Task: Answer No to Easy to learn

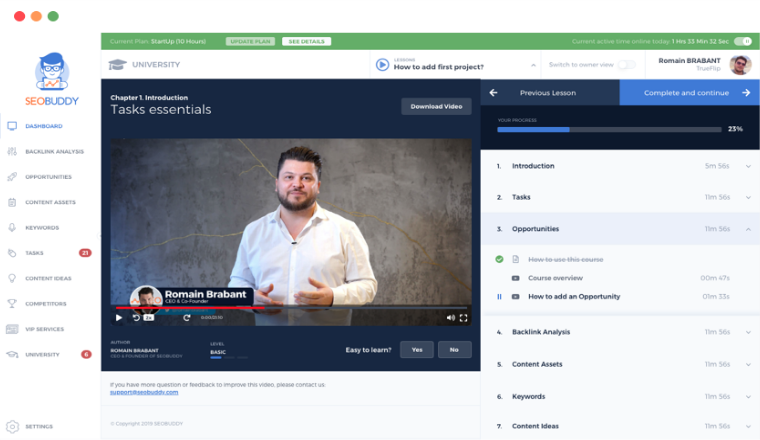Action: pyautogui.click(x=454, y=350)
